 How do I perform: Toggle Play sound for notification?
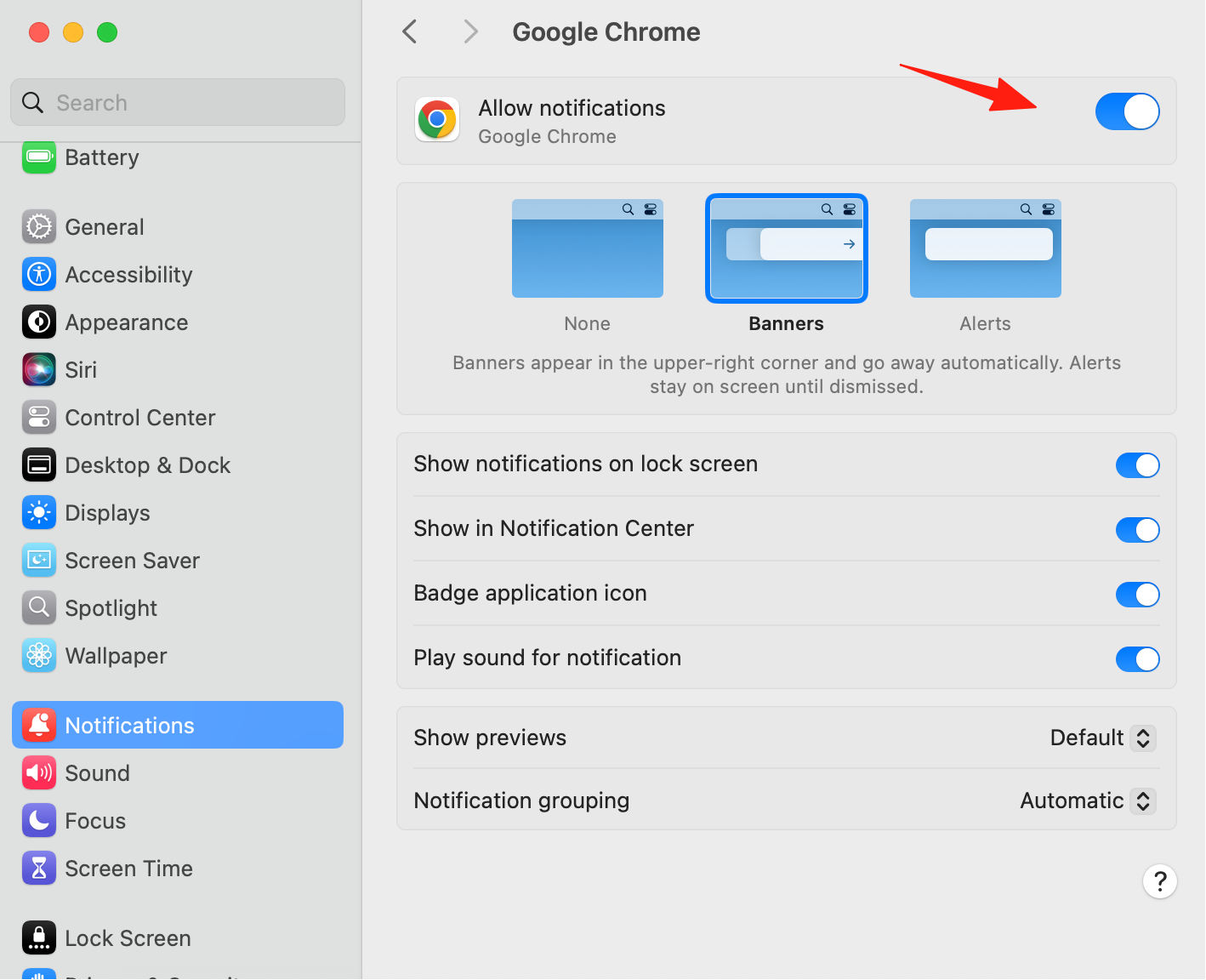(1137, 659)
